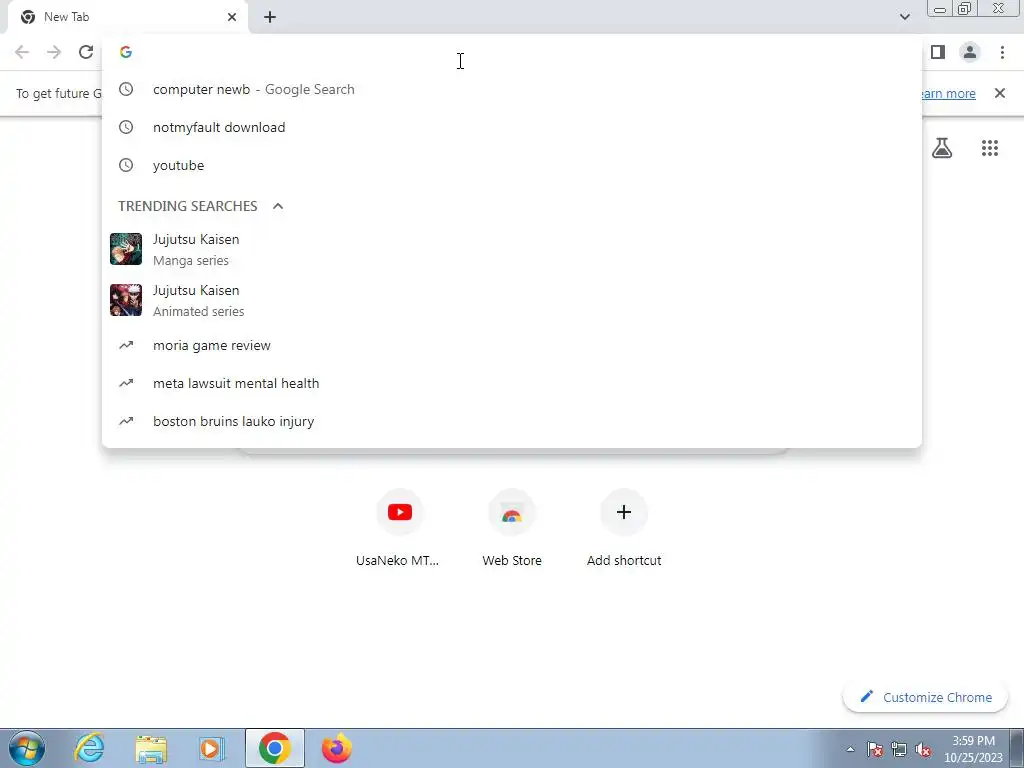Open the Windows Start menu
This screenshot has width=1024, height=768.
(x=27, y=748)
